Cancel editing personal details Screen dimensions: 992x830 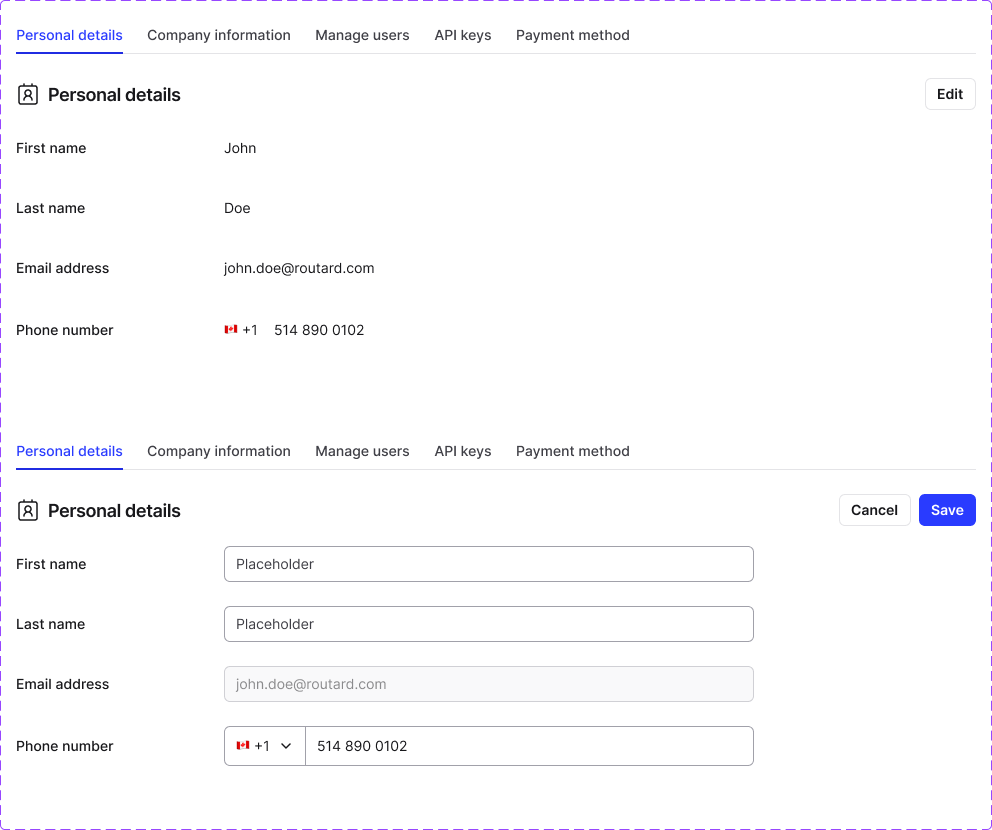[874, 510]
